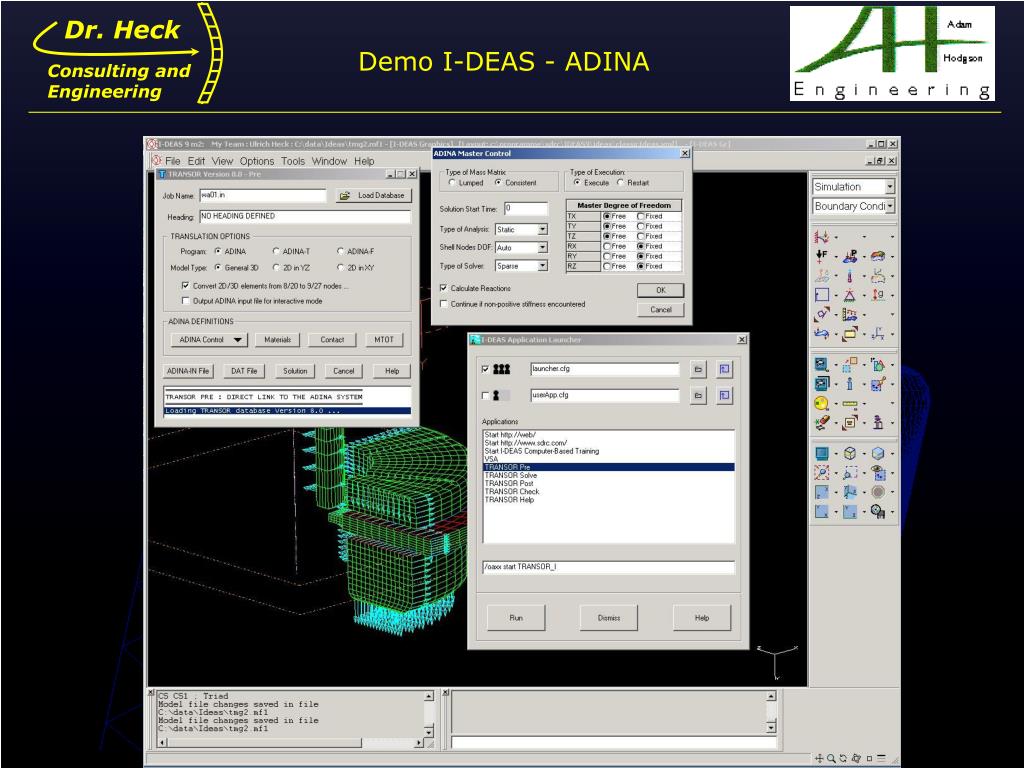Click the rotate arrows icon in status bar

pyautogui.click(x=843, y=758)
